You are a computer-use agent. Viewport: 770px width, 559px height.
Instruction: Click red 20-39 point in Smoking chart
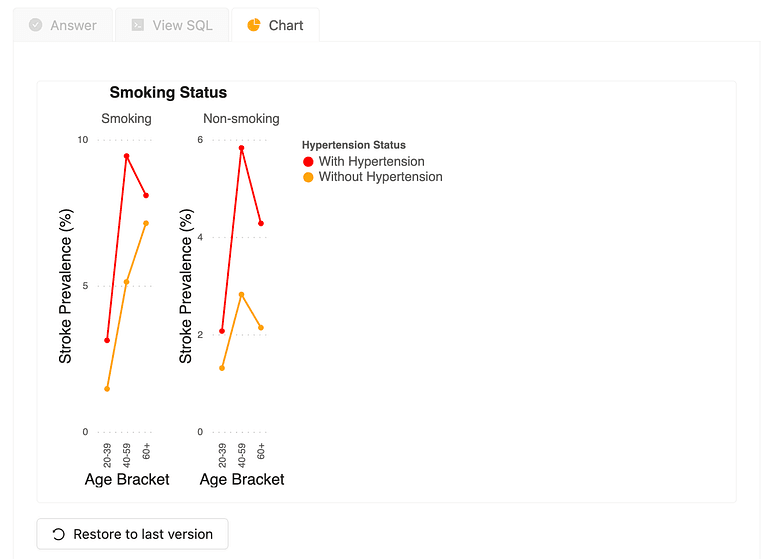point(107,341)
